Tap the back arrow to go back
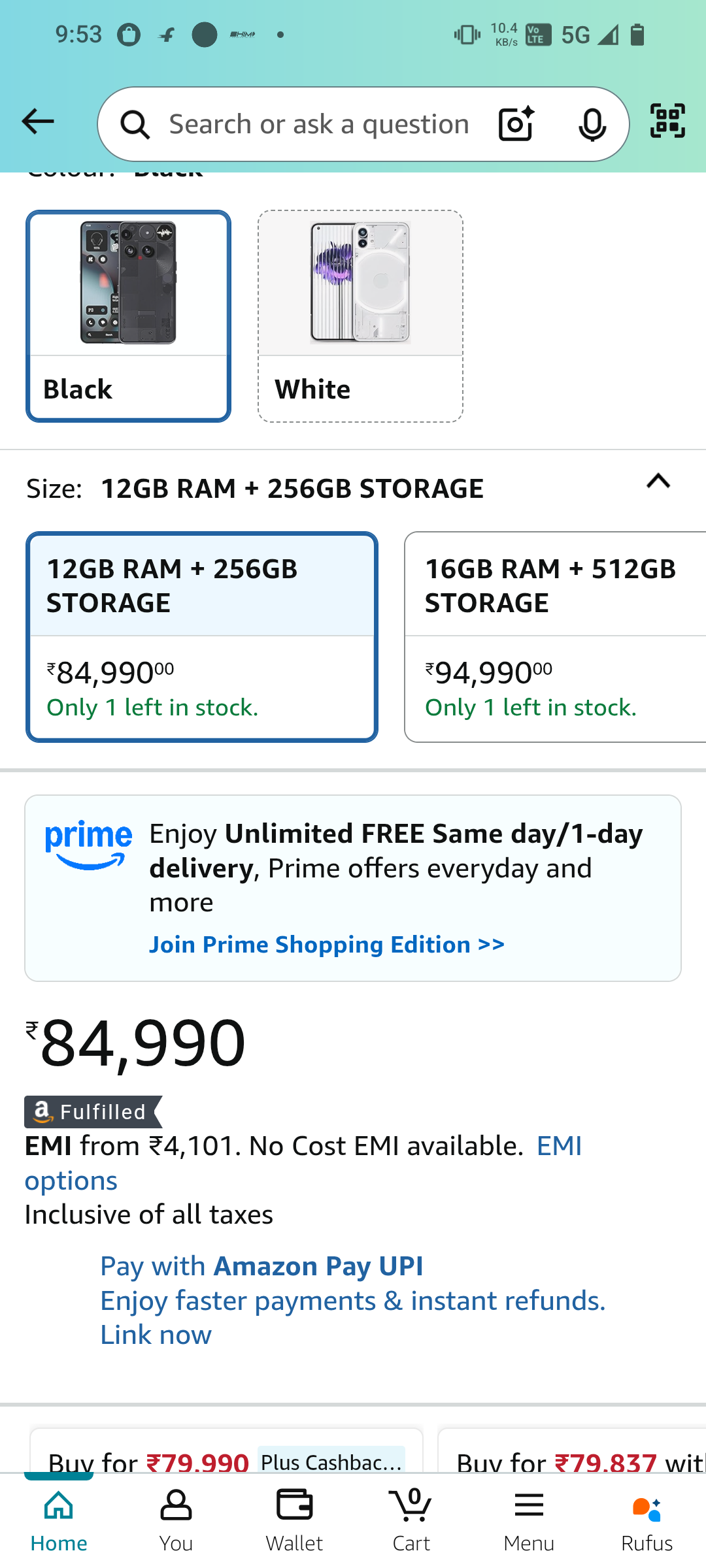Image resolution: width=706 pixels, height=1568 pixels. (37, 122)
